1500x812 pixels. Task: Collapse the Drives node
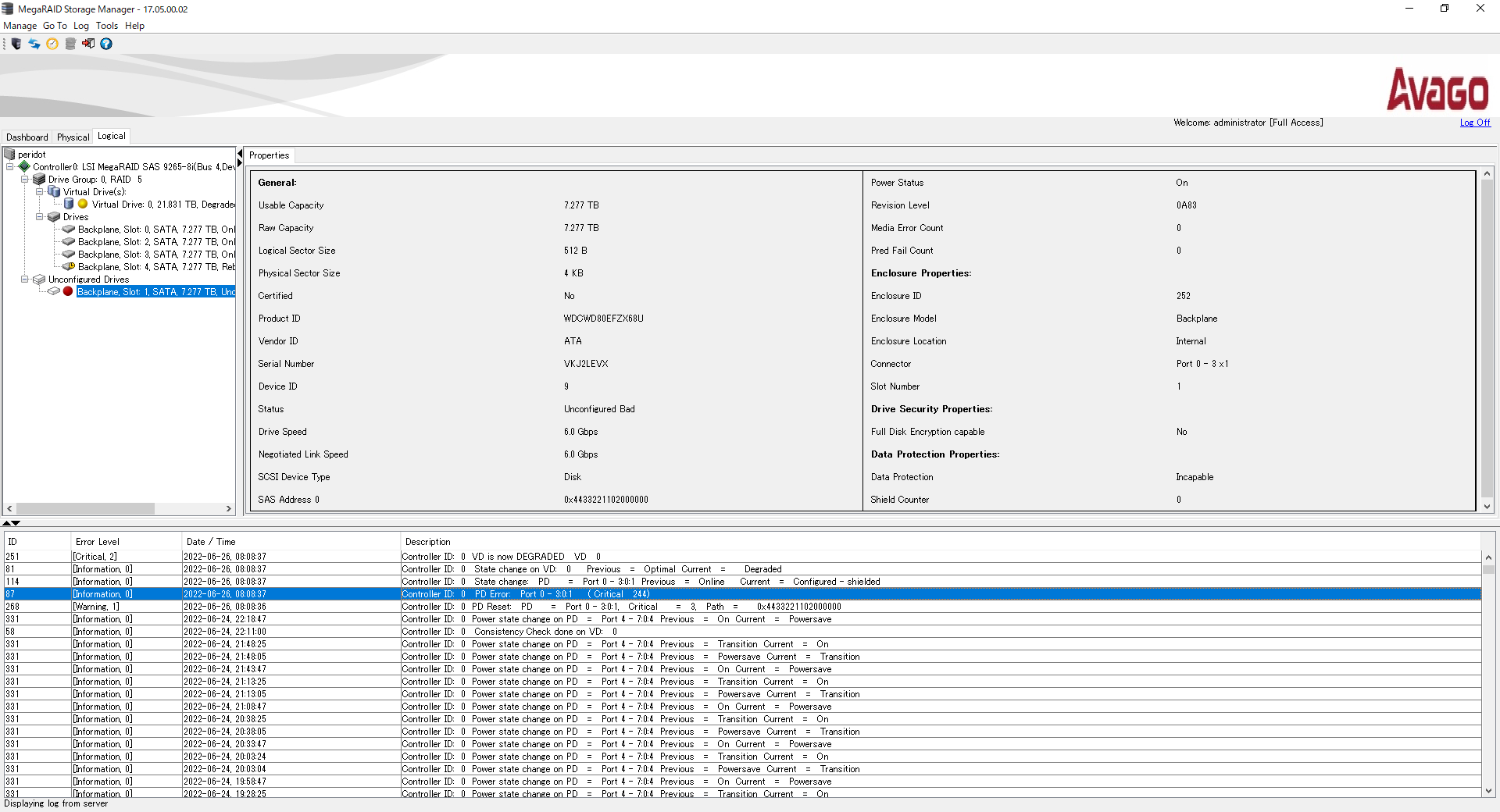click(39, 216)
